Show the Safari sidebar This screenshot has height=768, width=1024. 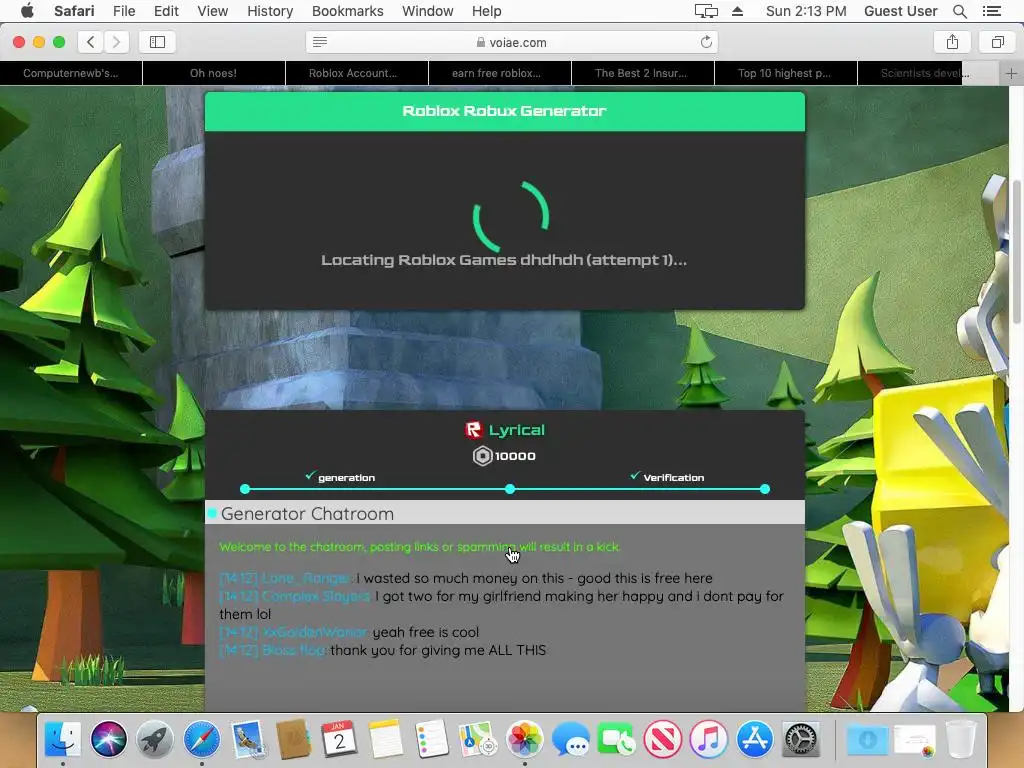157,42
